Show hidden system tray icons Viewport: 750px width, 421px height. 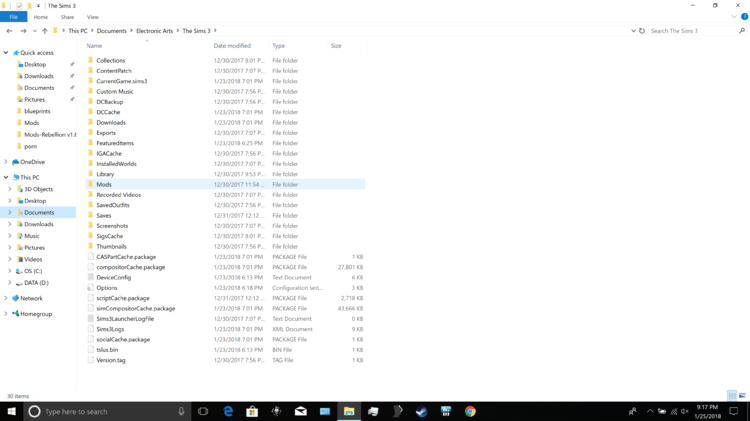pyautogui.click(x=650, y=411)
